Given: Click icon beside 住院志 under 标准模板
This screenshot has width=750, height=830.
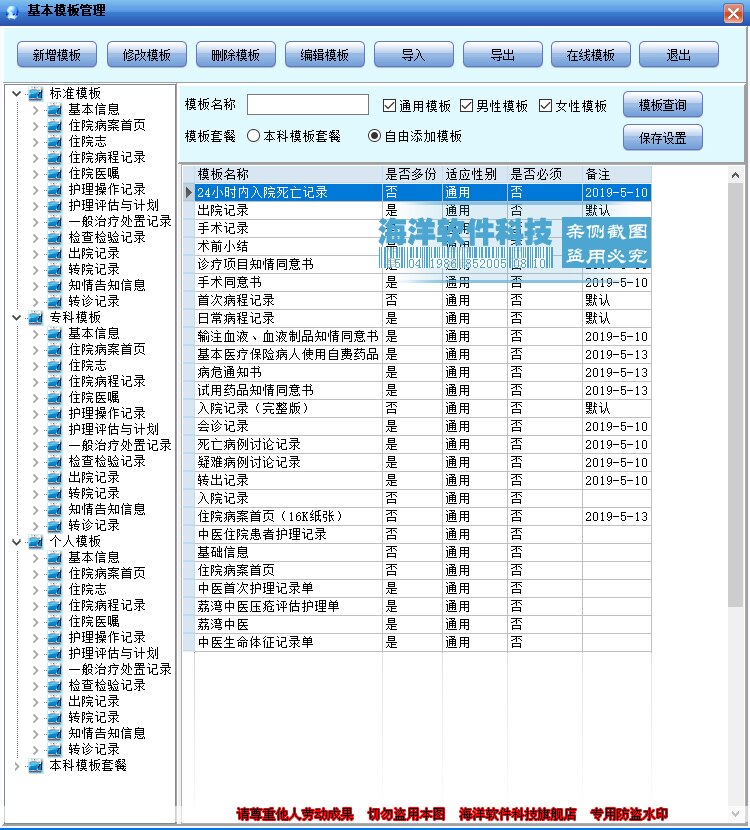Looking at the screenshot, I should click(55, 141).
